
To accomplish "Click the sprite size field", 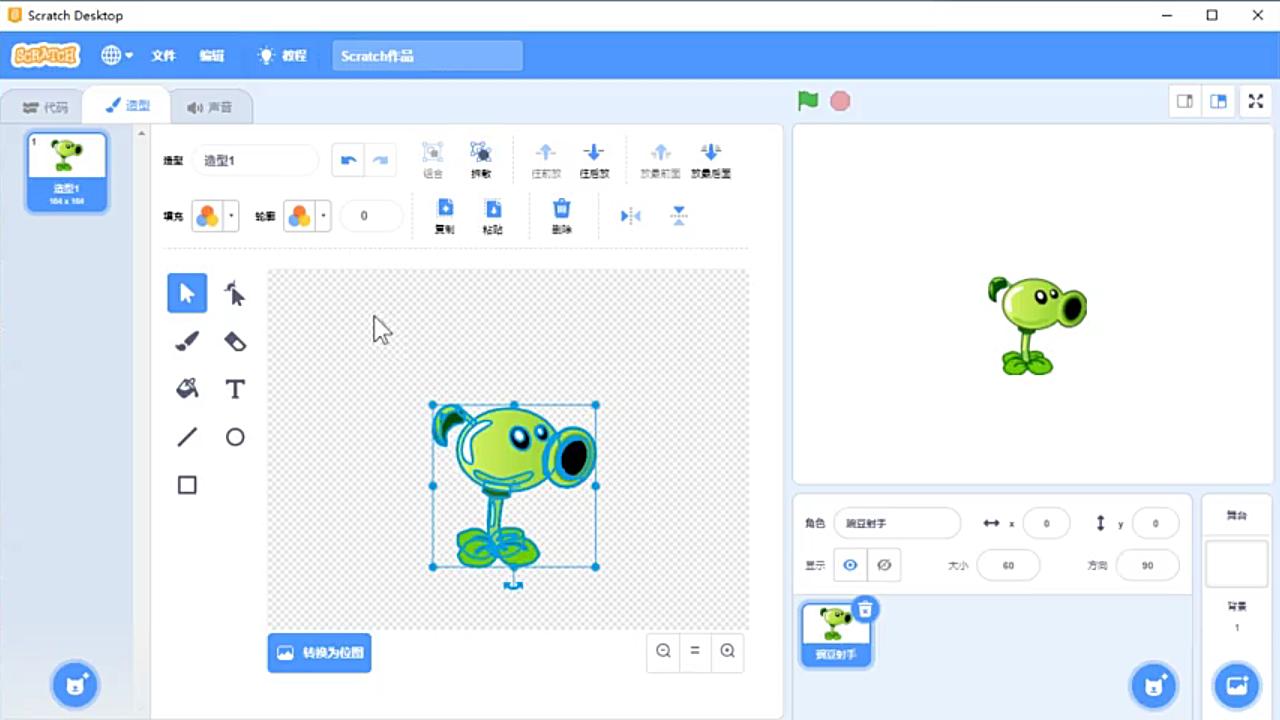I will click(x=1008, y=565).
